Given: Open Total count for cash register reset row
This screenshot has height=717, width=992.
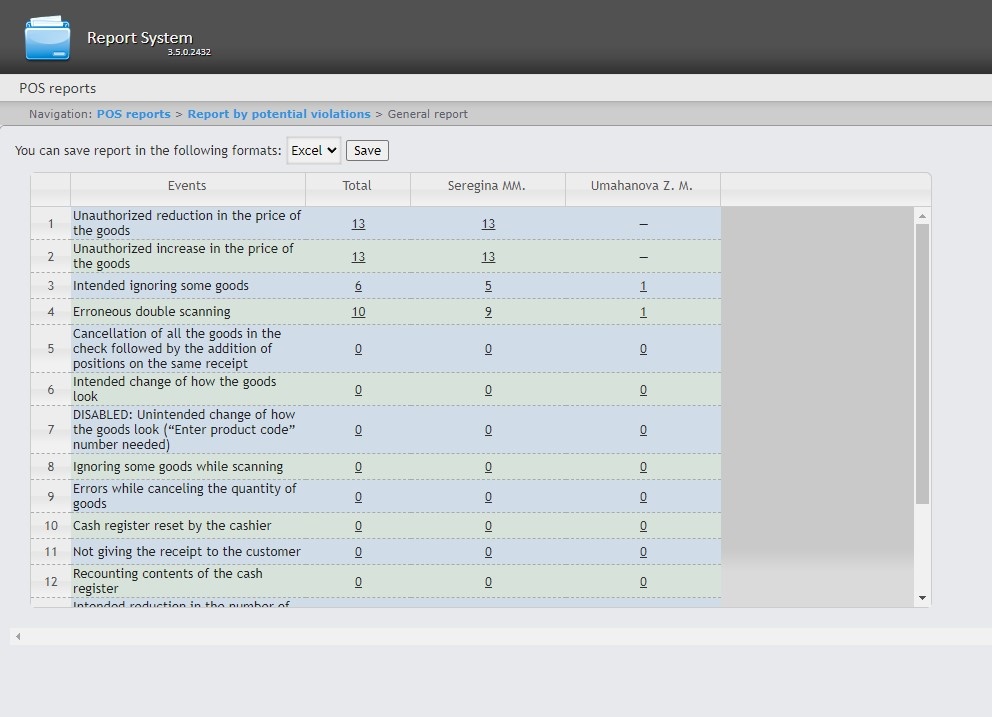Looking at the screenshot, I should 358,526.
